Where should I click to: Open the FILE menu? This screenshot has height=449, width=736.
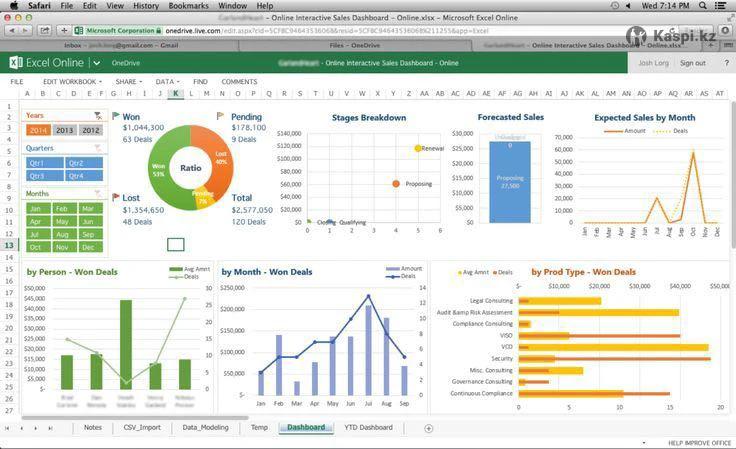tap(17, 82)
